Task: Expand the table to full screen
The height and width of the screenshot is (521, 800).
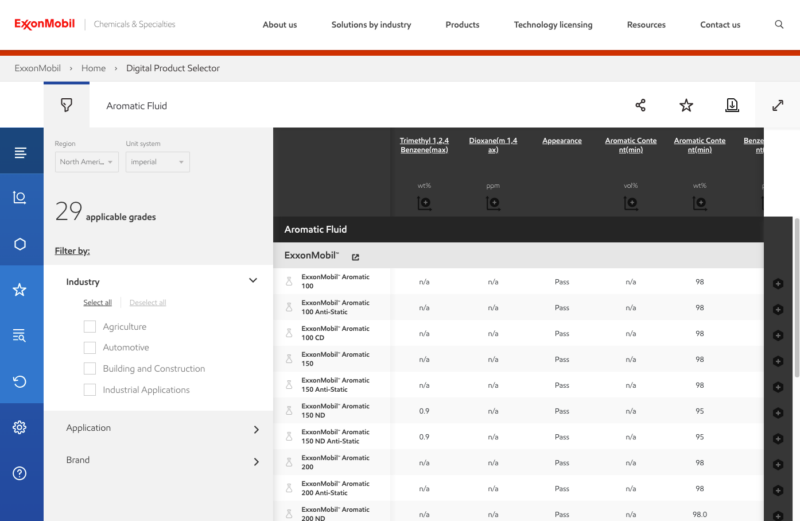Action: 778,105
